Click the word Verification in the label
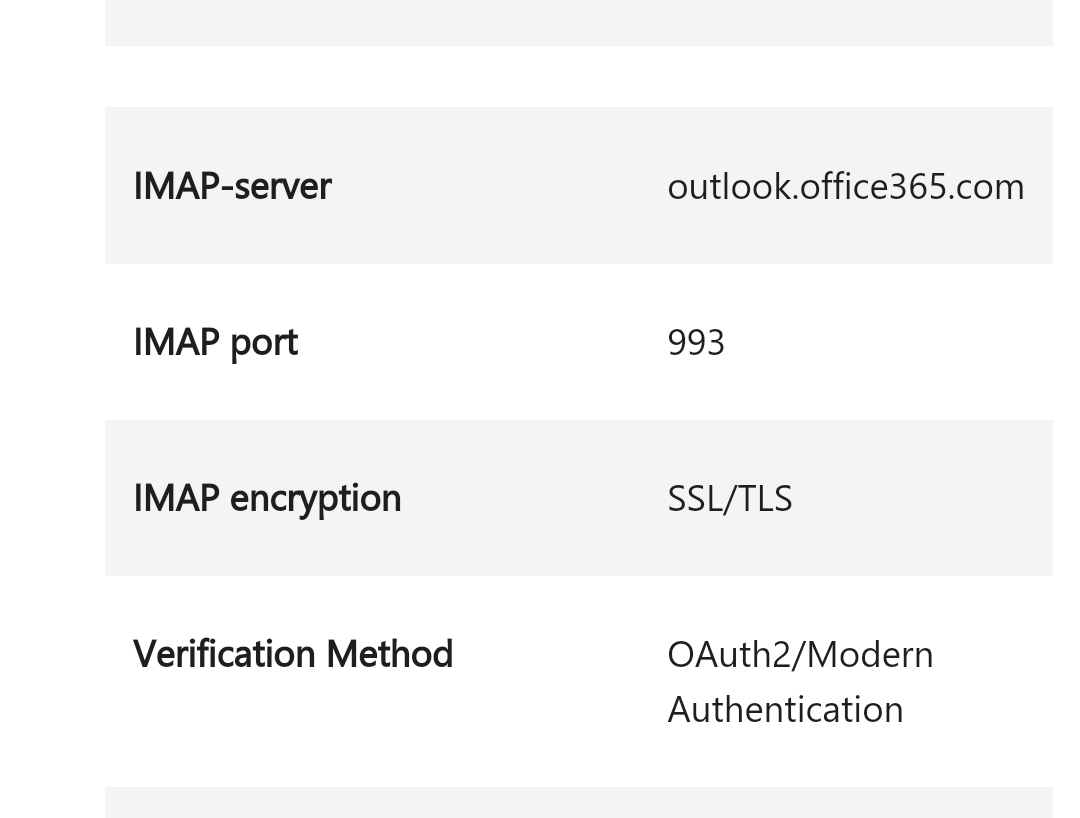1080x818 pixels. [225, 654]
